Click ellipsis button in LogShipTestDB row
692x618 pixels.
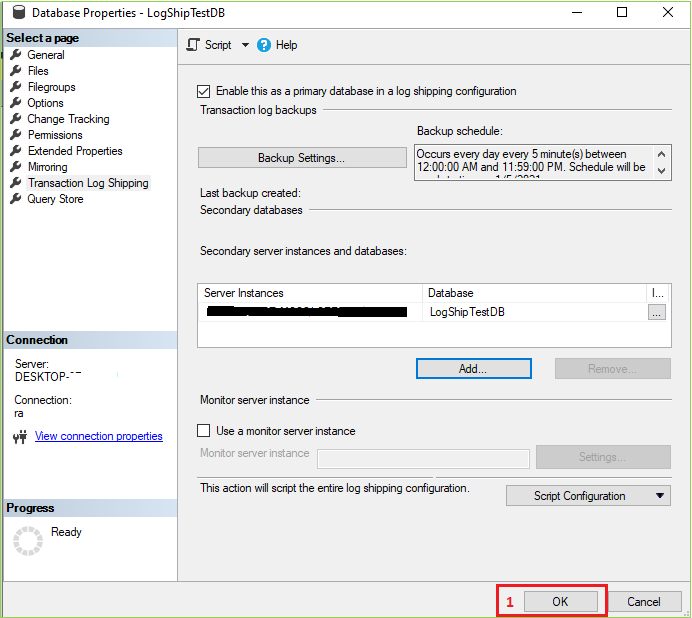click(x=656, y=313)
